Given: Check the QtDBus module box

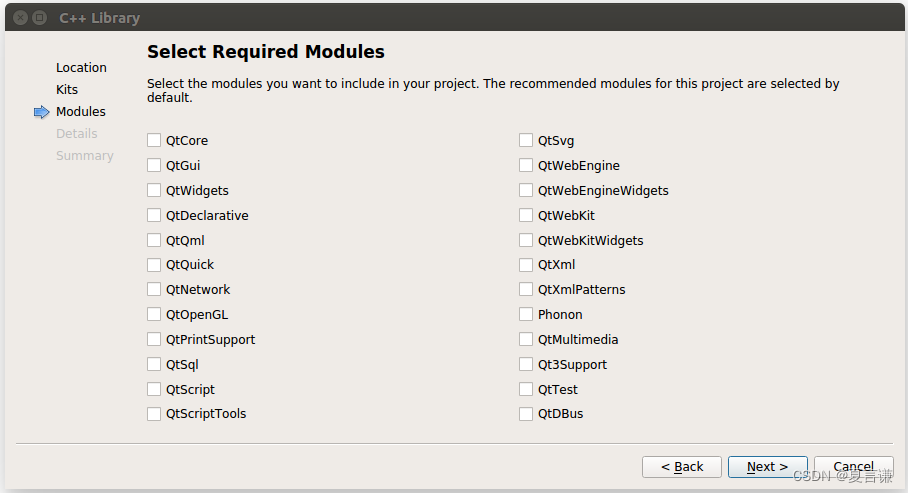Looking at the screenshot, I should click(526, 414).
